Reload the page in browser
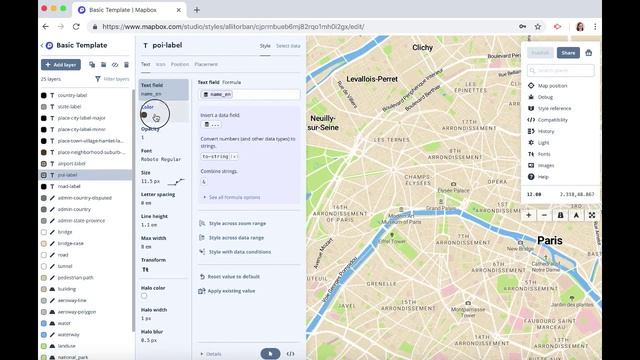Image resolution: width=640 pixels, height=360 pixels. 76,27
